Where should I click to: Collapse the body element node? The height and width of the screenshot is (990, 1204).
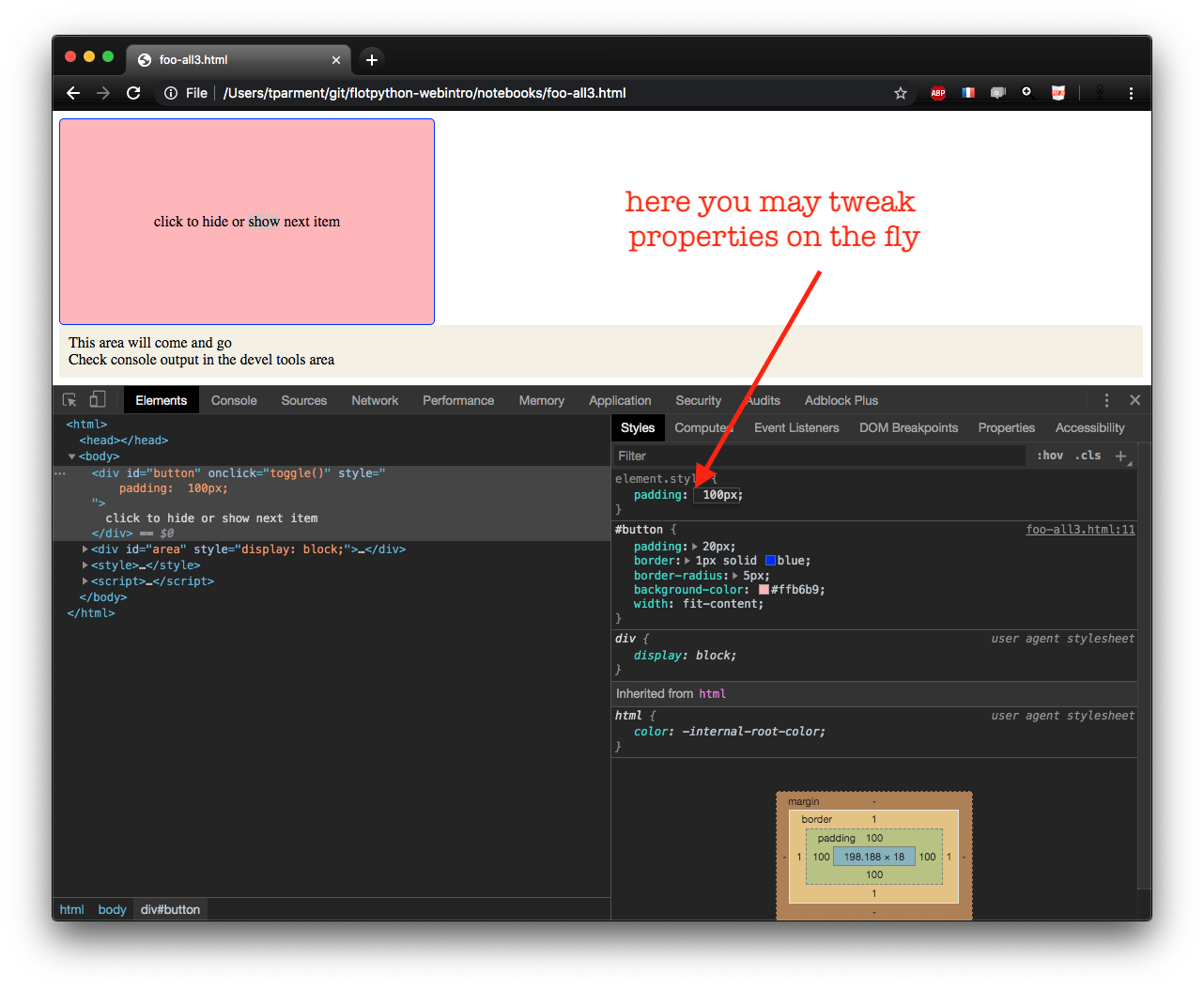72,456
